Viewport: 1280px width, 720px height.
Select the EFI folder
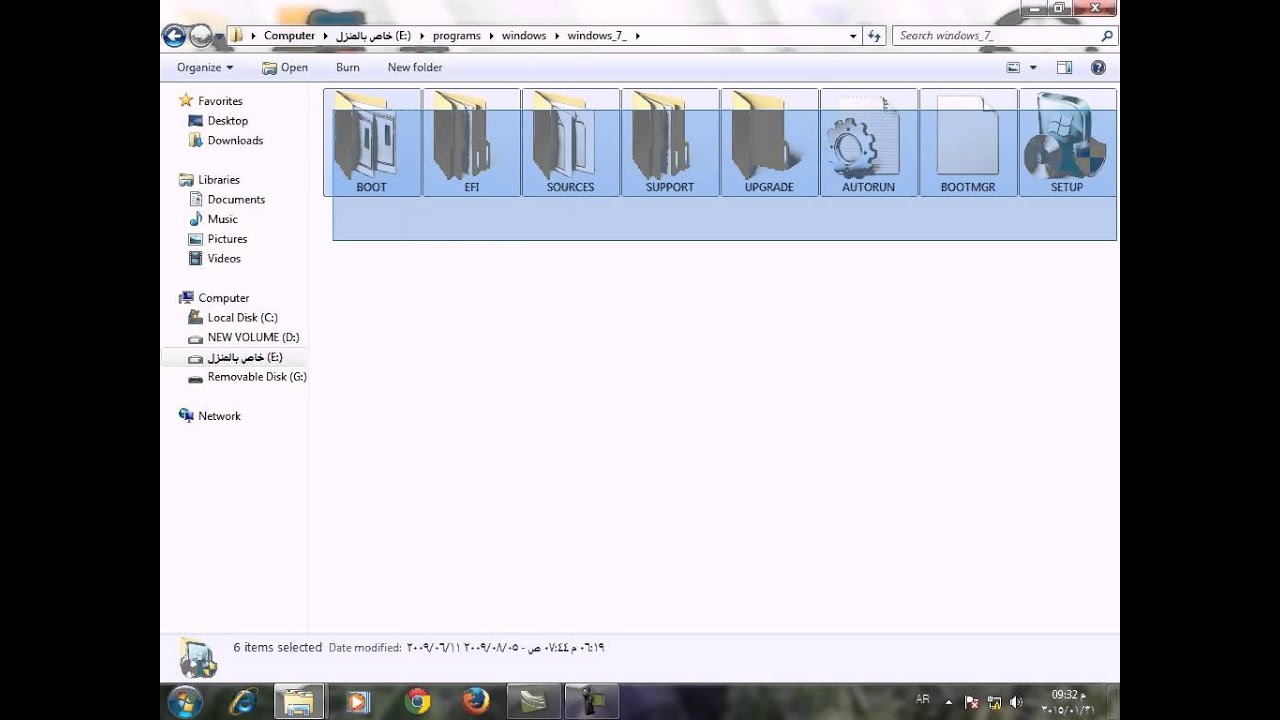pos(471,142)
